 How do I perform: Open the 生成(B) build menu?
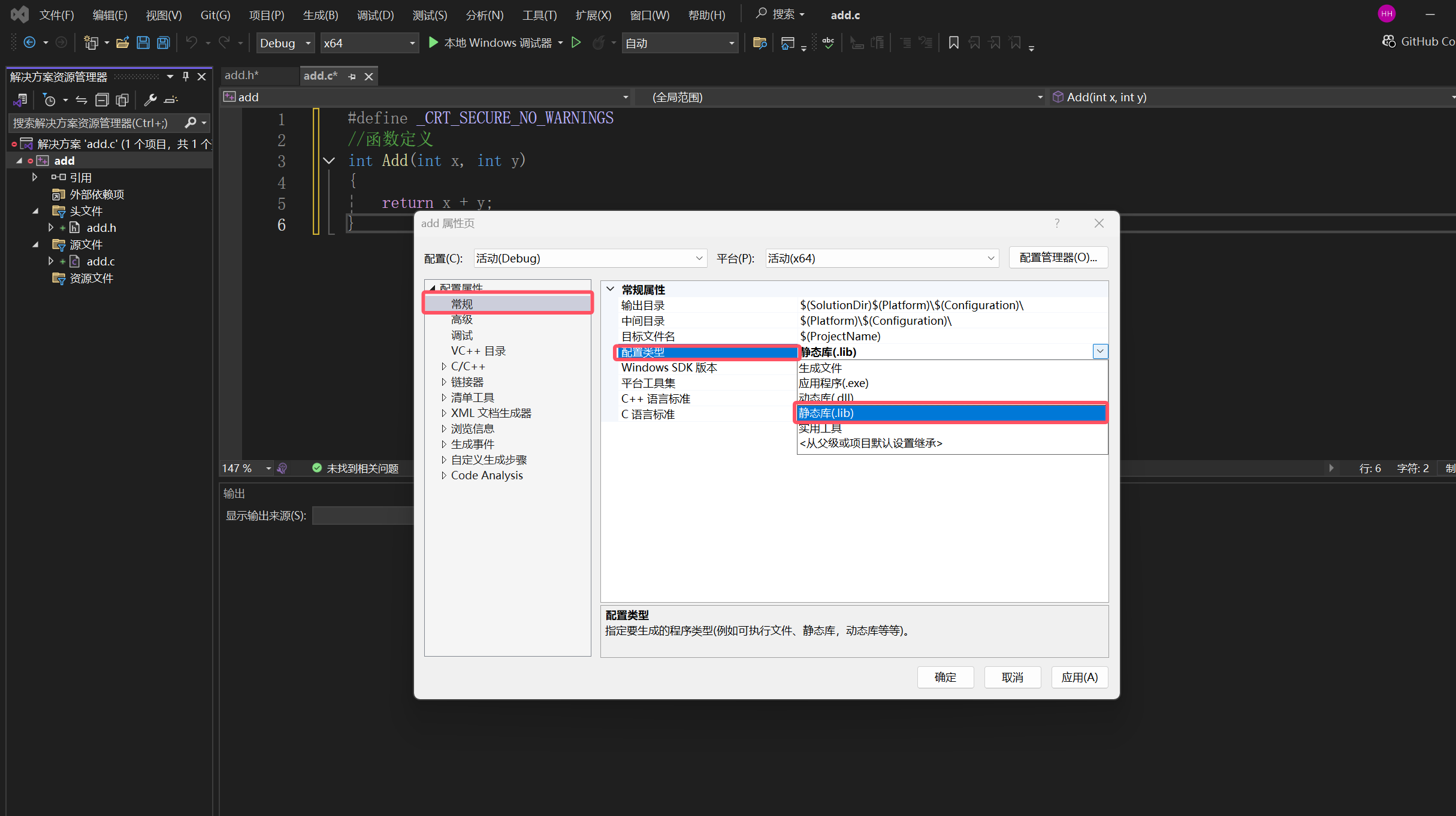[x=320, y=15]
